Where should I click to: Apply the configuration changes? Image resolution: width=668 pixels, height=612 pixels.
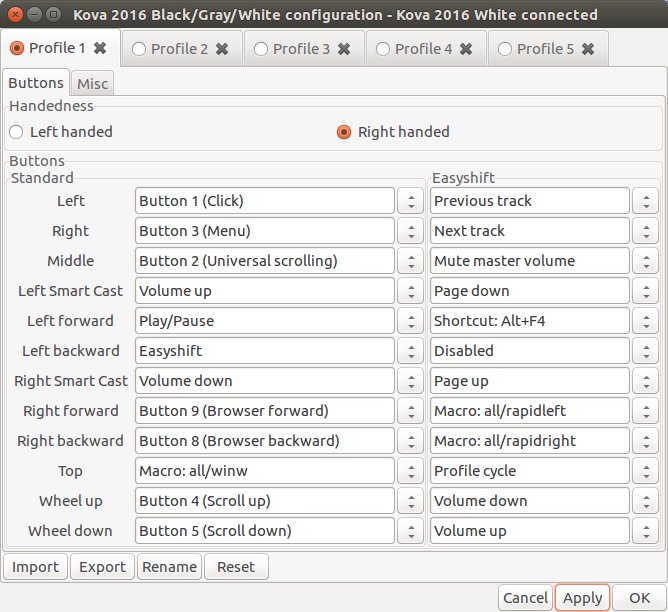pos(582,598)
